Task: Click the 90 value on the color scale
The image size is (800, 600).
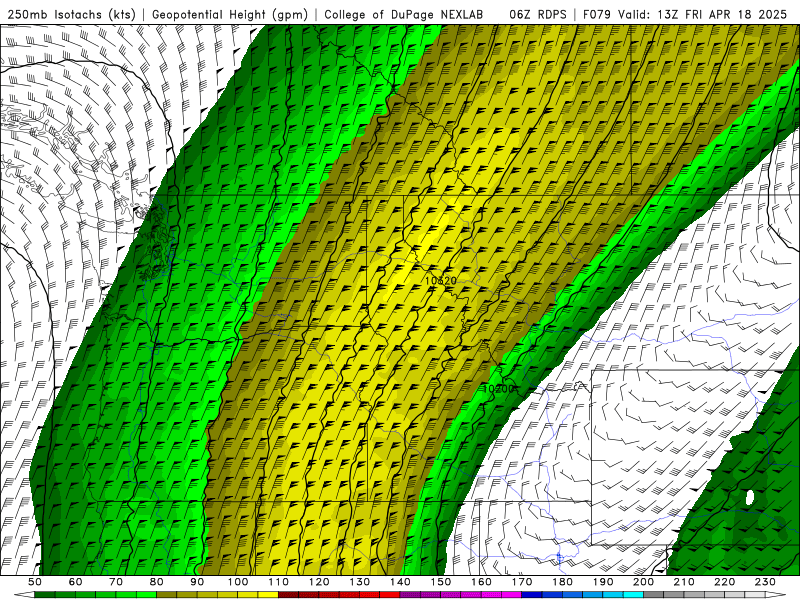Action: tap(197, 582)
